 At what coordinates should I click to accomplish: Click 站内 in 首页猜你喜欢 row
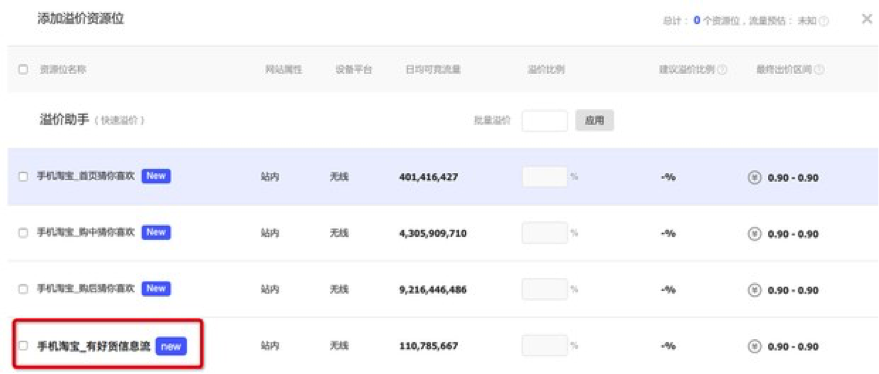pos(270,177)
